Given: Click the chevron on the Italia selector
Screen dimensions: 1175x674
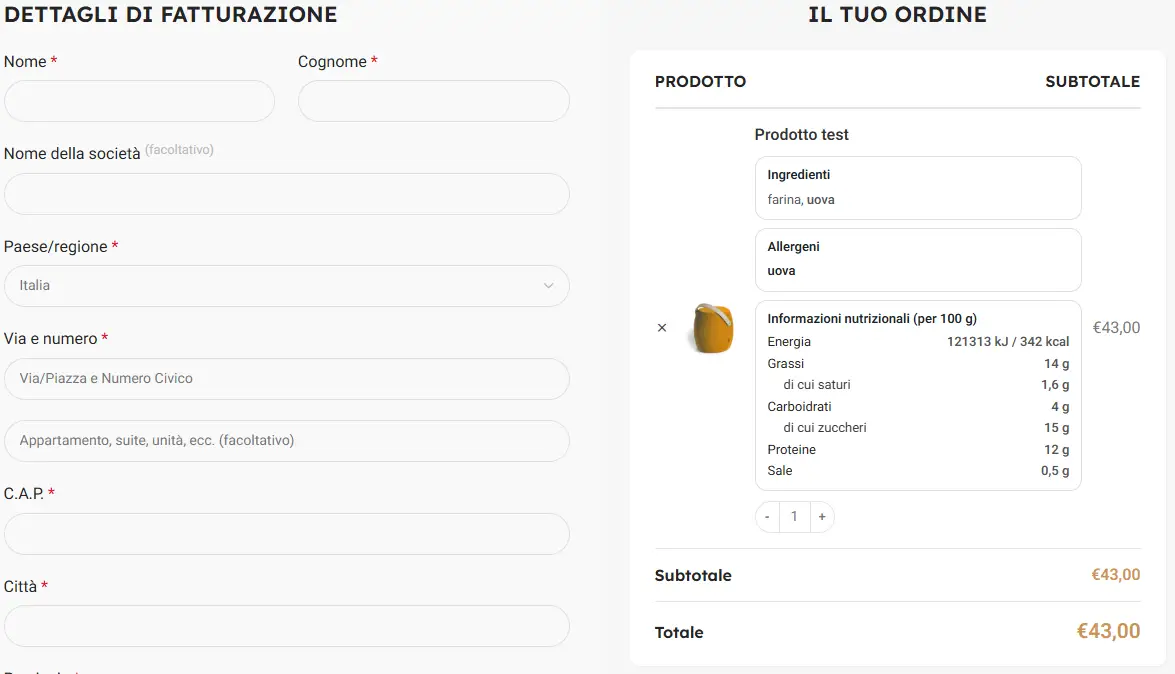Looking at the screenshot, I should (548, 285).
